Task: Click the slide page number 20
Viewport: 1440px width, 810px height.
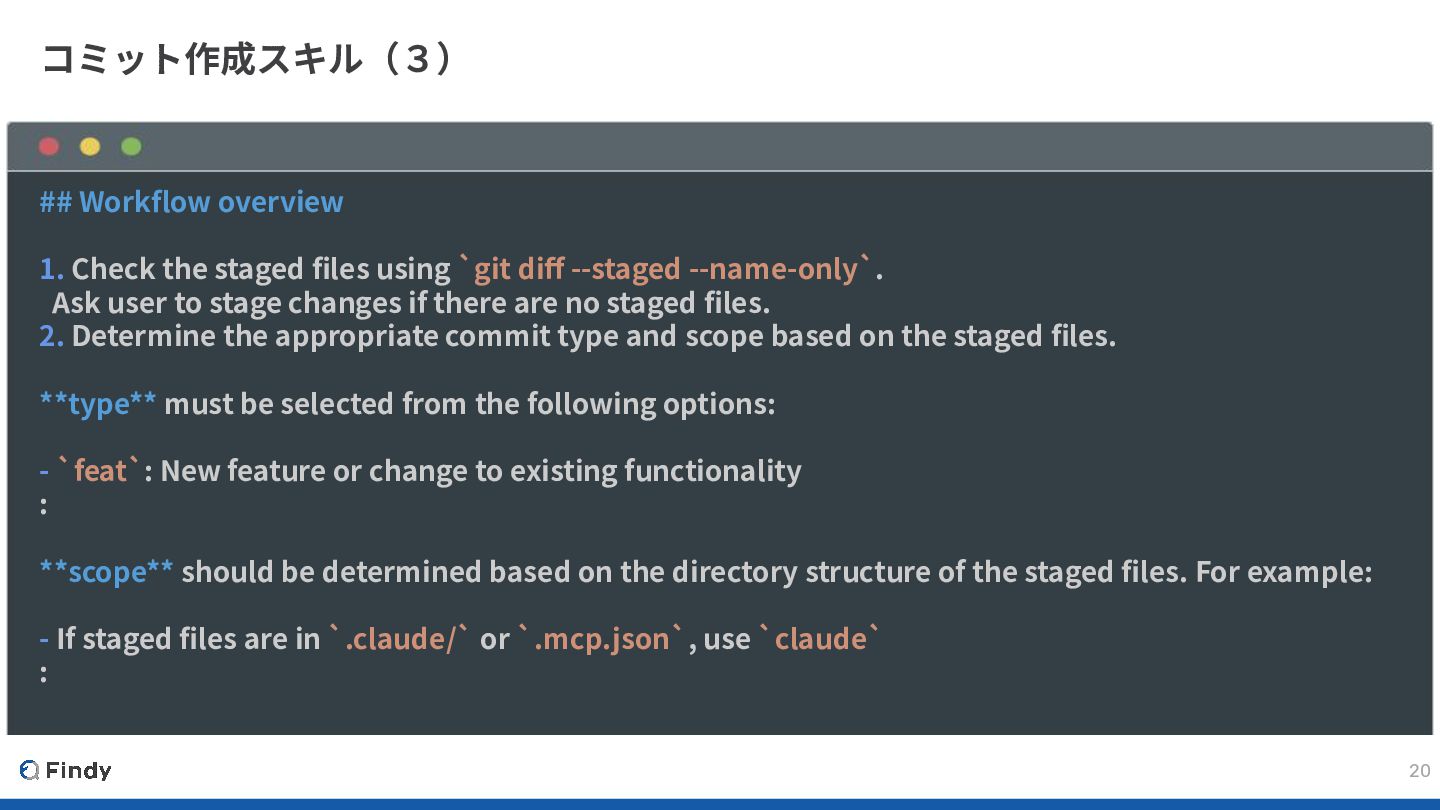Action: 1419,770
